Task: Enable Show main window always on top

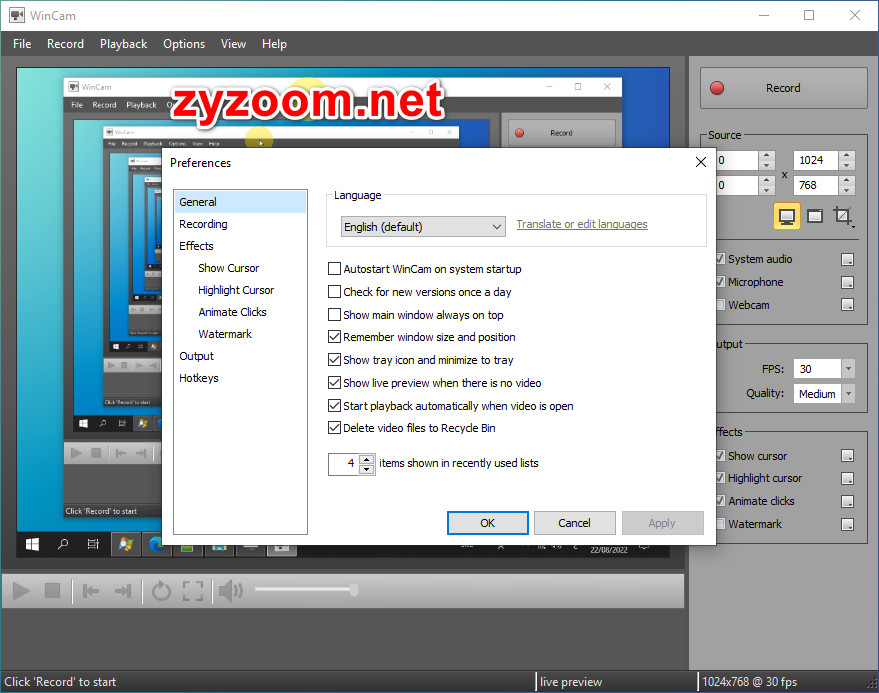Action: [334, 315]
